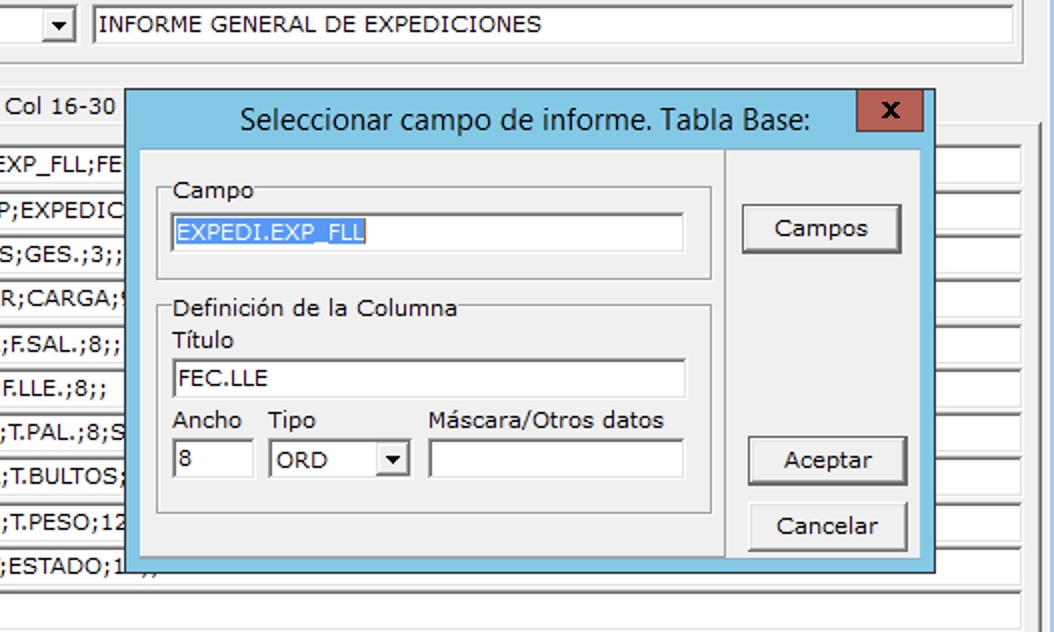Click the Campos button

[x=821, y=229]
